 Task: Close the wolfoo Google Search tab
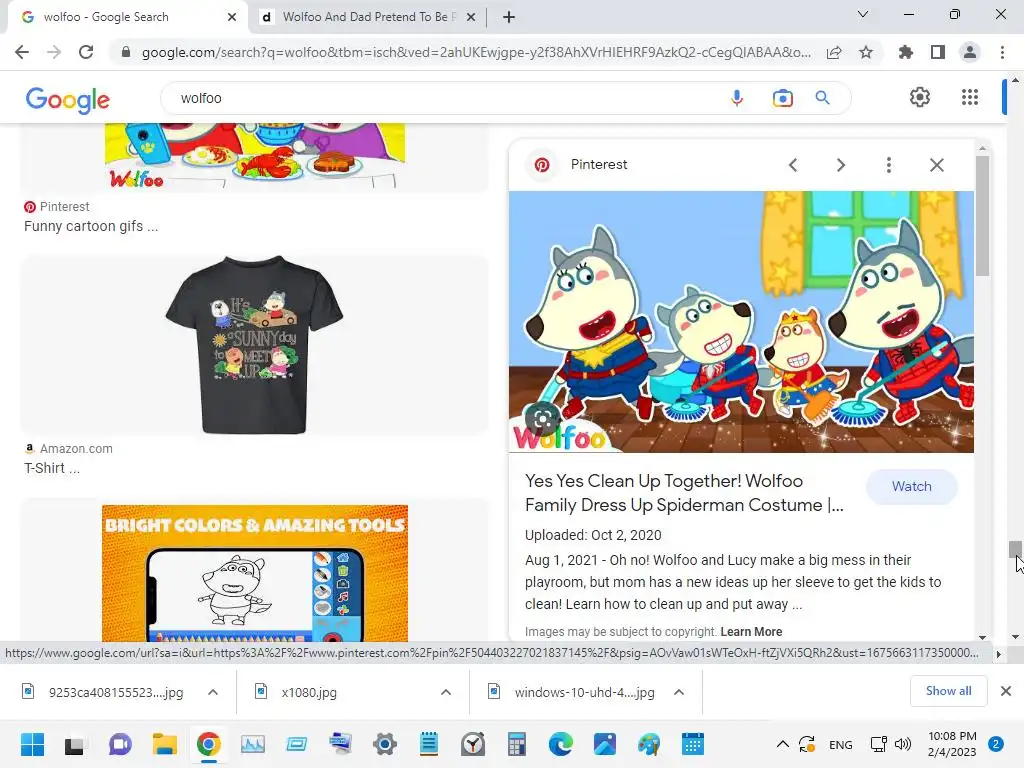tap(232, 17)
